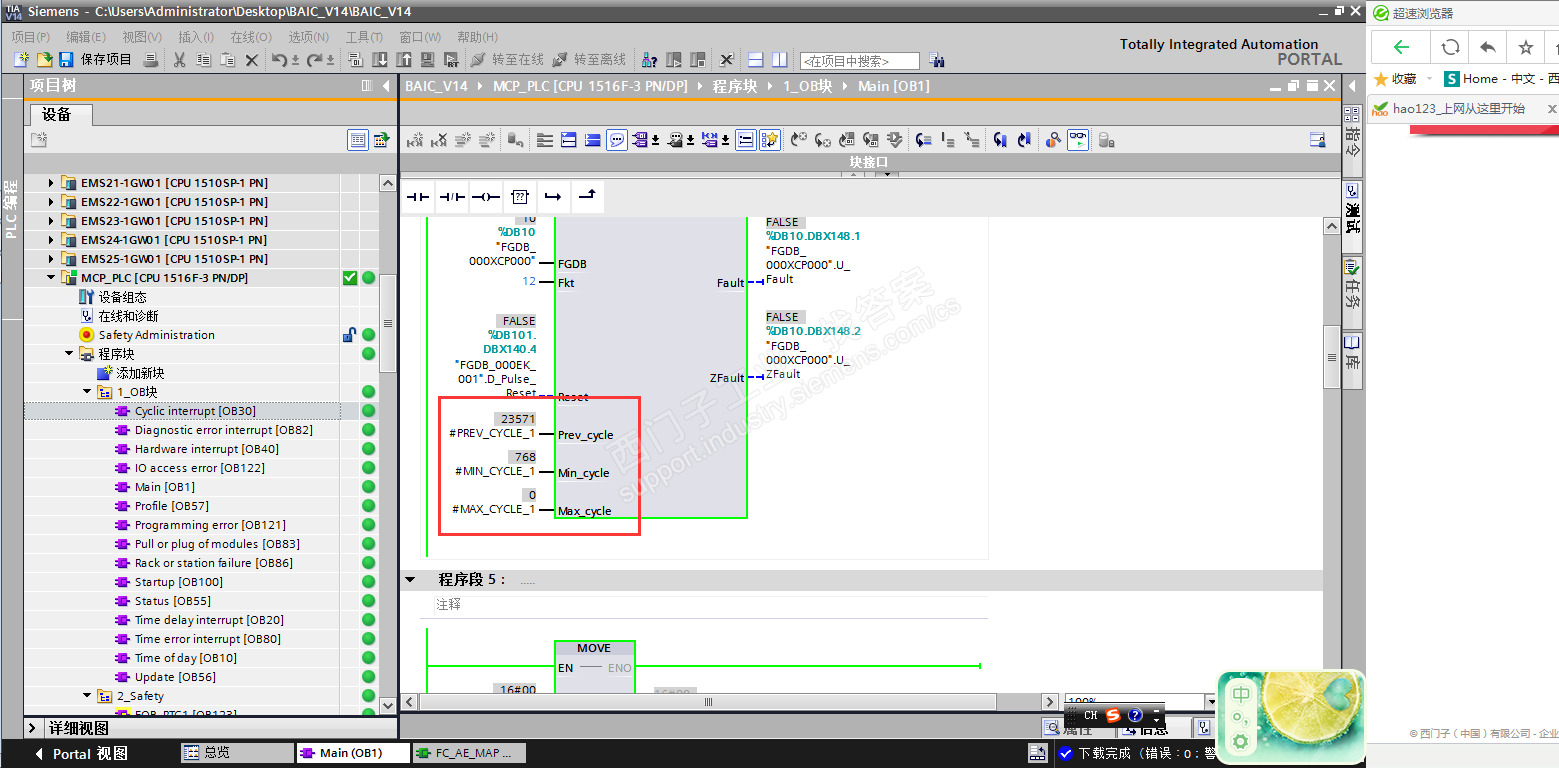Click the project search input field
This screenshot has width=1559, height=768.
coord(858,61)
